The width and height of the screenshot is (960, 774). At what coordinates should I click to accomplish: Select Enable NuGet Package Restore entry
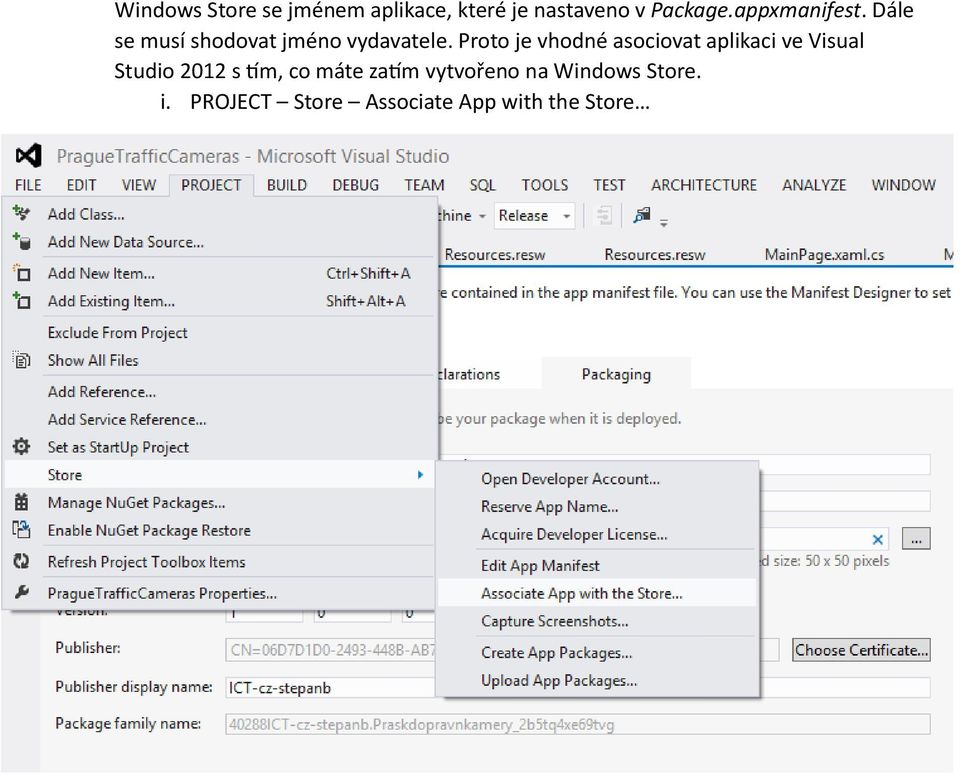point(220,530)
